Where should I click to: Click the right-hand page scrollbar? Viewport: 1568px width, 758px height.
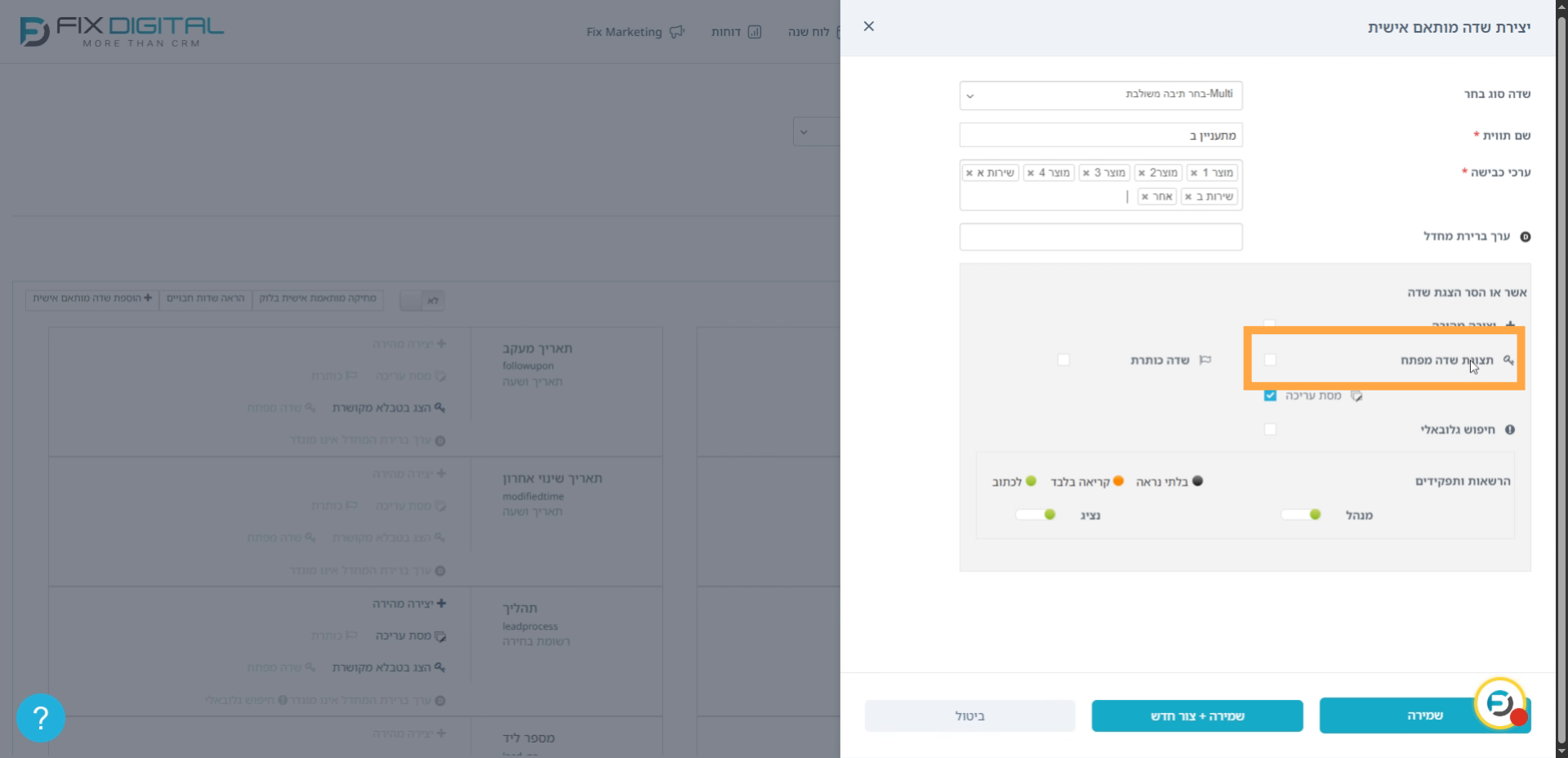pyautogui.click(x=1561, y=379)
